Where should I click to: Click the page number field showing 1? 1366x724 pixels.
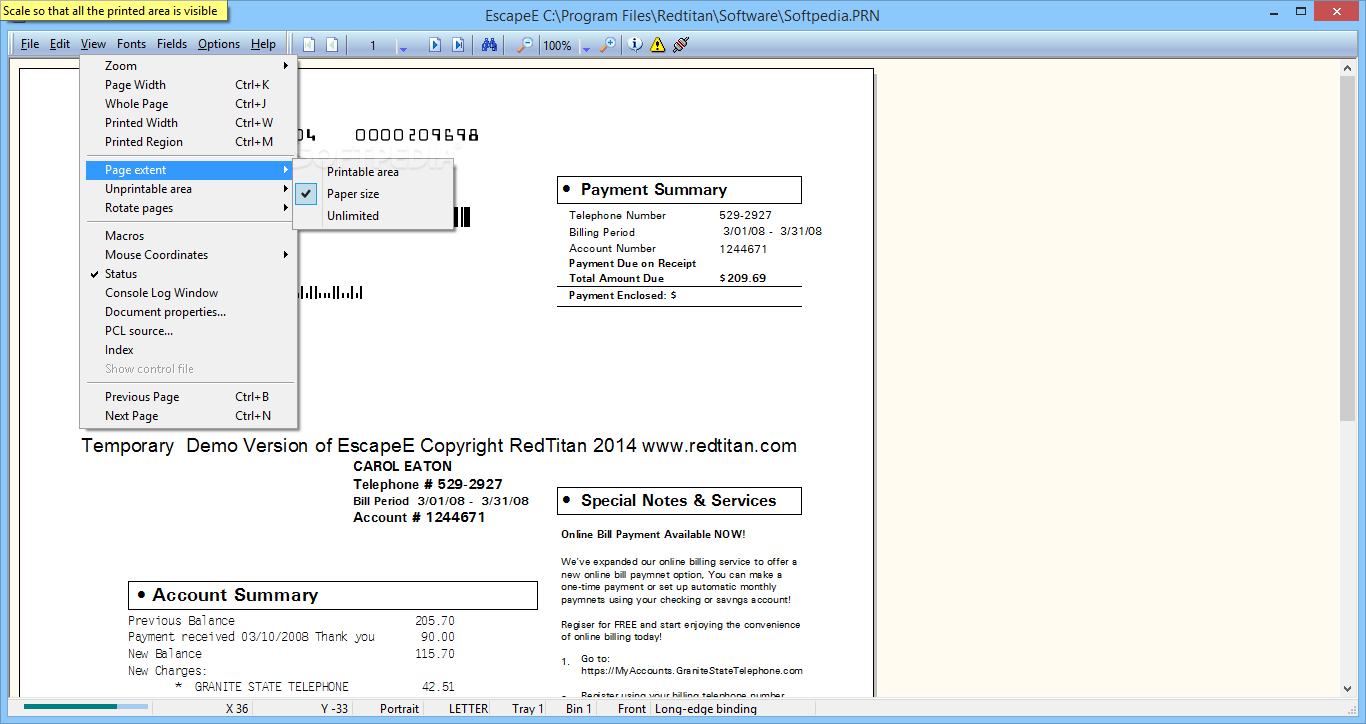click(373, 45)
